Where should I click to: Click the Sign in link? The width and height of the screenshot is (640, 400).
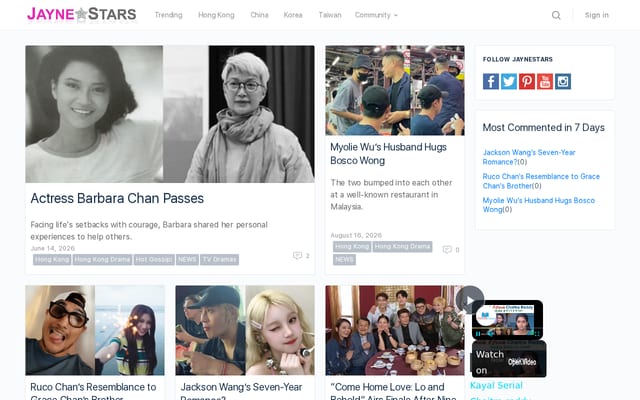(596, 15)
